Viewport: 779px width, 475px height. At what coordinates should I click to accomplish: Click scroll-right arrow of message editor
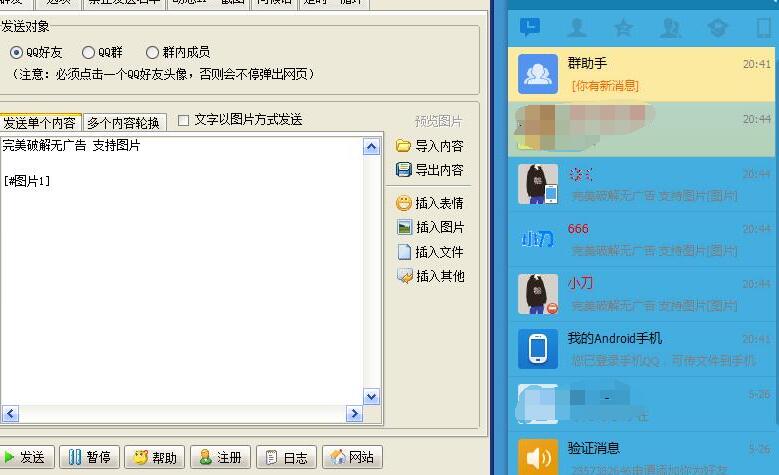tap(354, 413)
